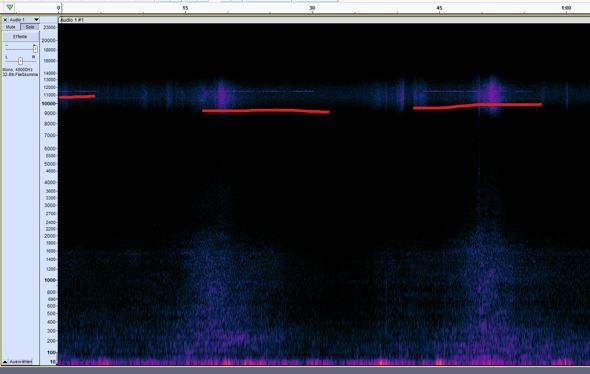
Task: Click the 23000 label at the top of the frequency scale
Action: (x=49, y=27)
